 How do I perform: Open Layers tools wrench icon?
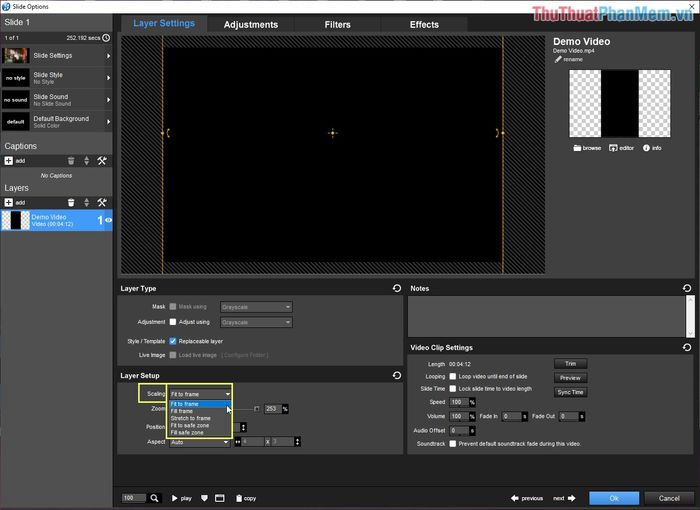coord(102,202)
